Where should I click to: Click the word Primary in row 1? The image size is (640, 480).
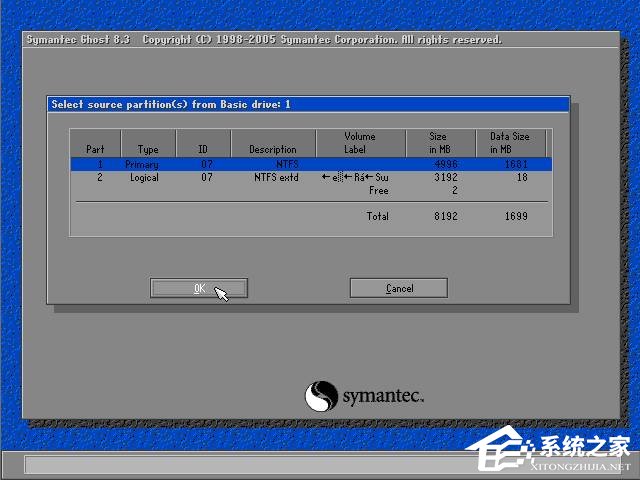(142, 164)
